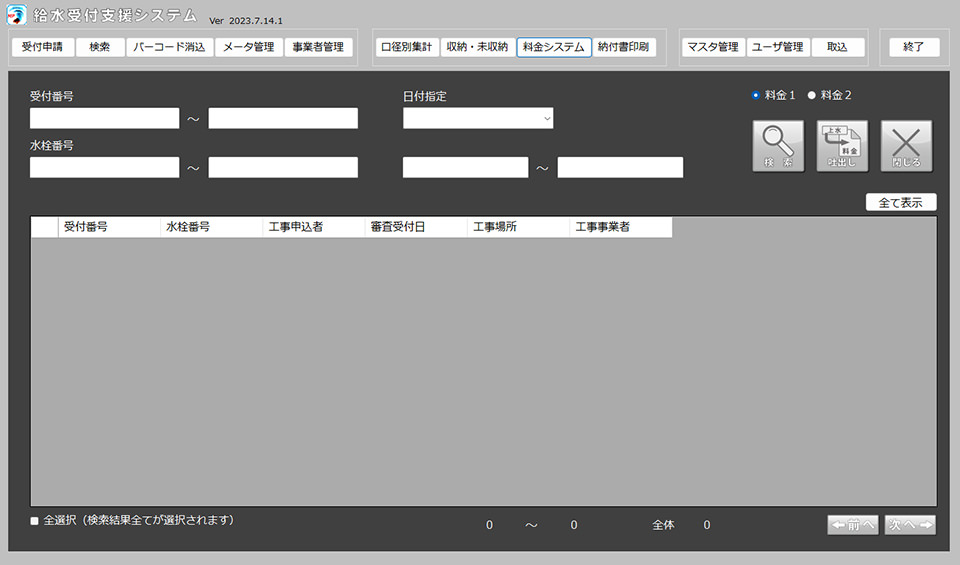
Task: Click the 検索 magnifying glass icon button
Action: (778, 147)
